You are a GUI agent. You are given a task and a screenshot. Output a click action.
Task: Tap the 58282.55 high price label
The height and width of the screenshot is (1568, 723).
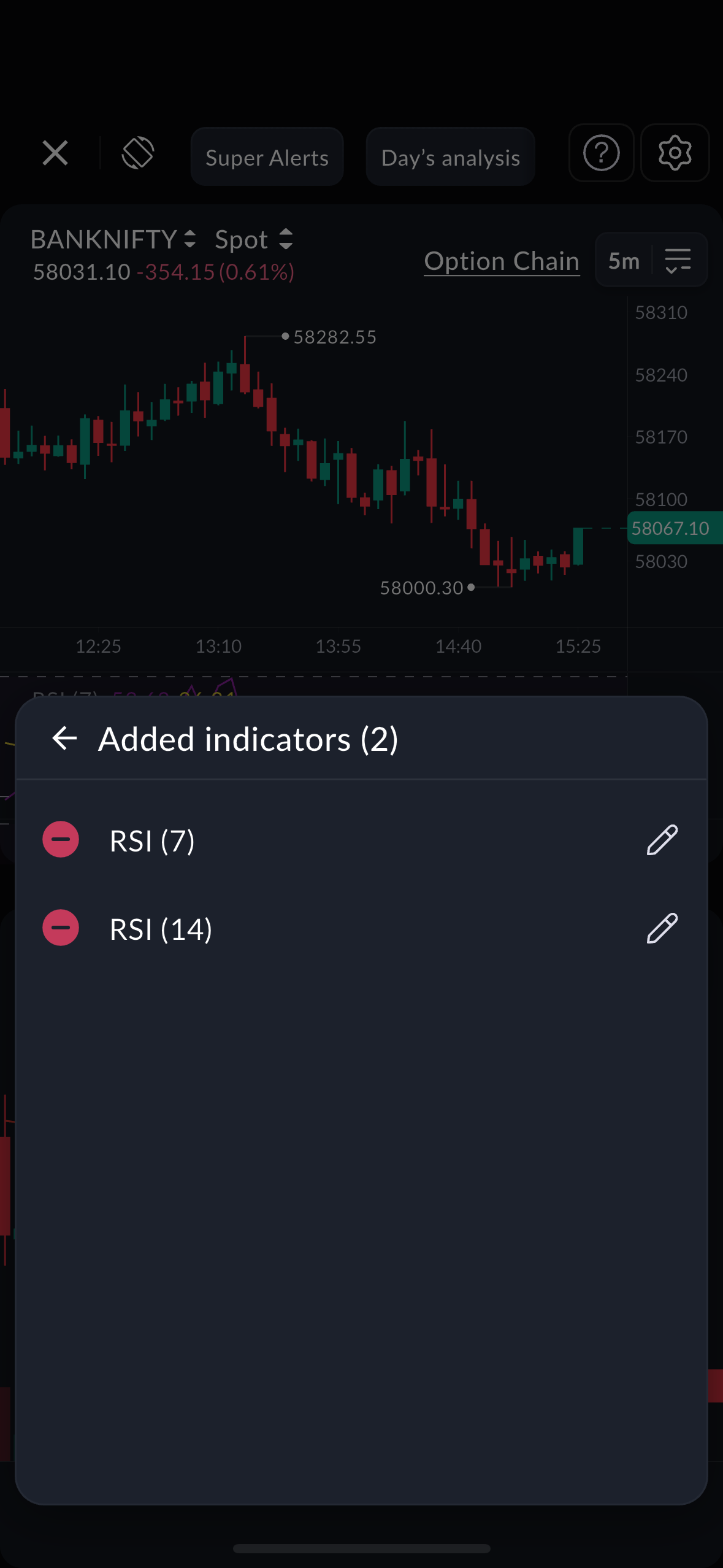coord(334,337)
